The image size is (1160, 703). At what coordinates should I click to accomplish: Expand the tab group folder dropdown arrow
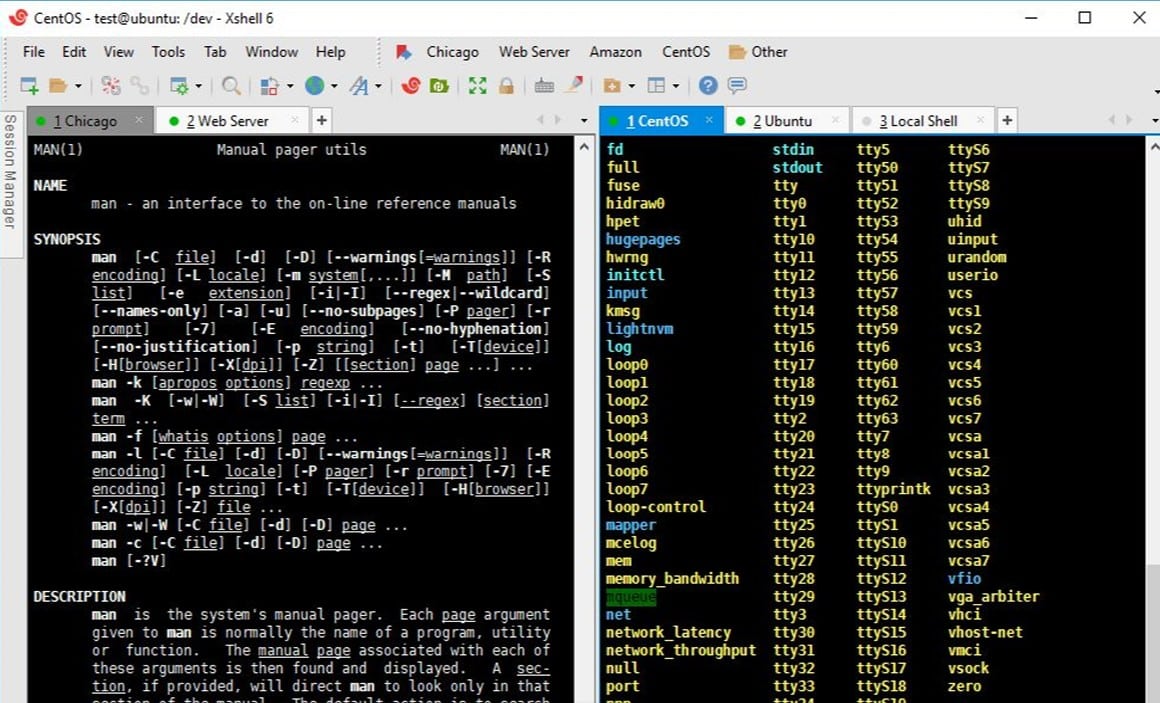point(631,87)
